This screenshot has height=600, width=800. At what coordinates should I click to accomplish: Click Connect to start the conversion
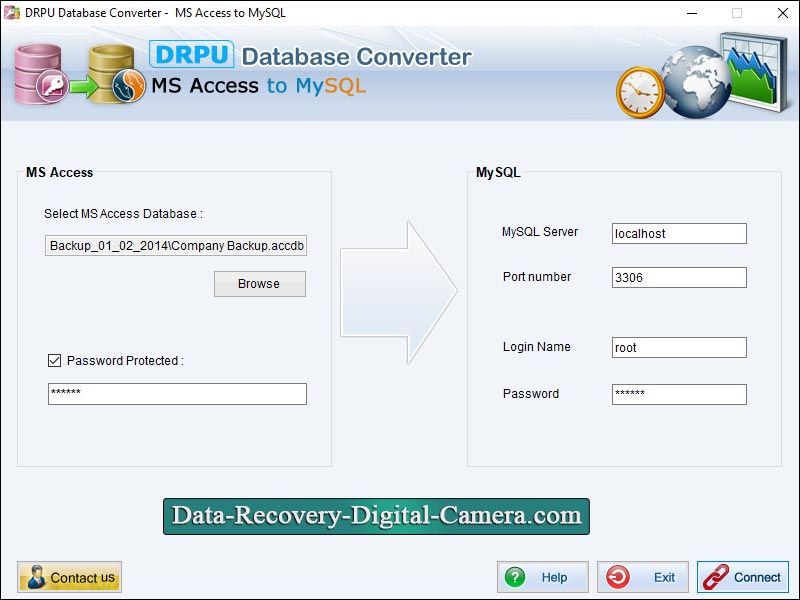pyautogui.click(x=743, y=577)
